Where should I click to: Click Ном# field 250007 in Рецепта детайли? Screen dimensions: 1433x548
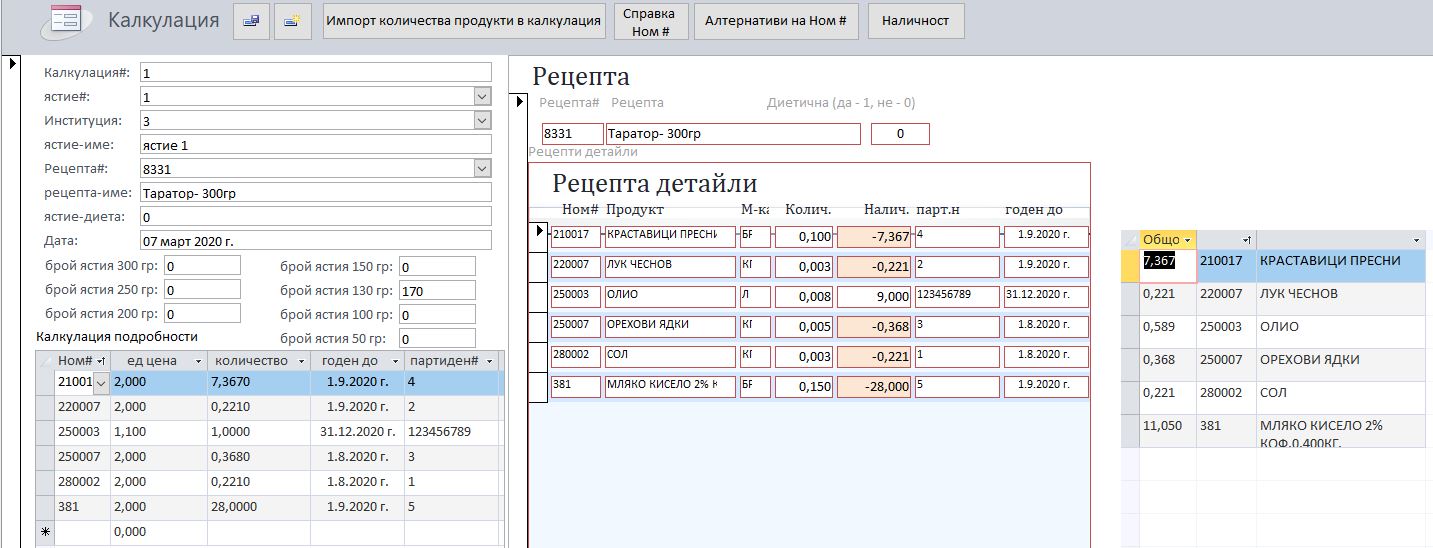pyautogui.click(x=576, y=326)
